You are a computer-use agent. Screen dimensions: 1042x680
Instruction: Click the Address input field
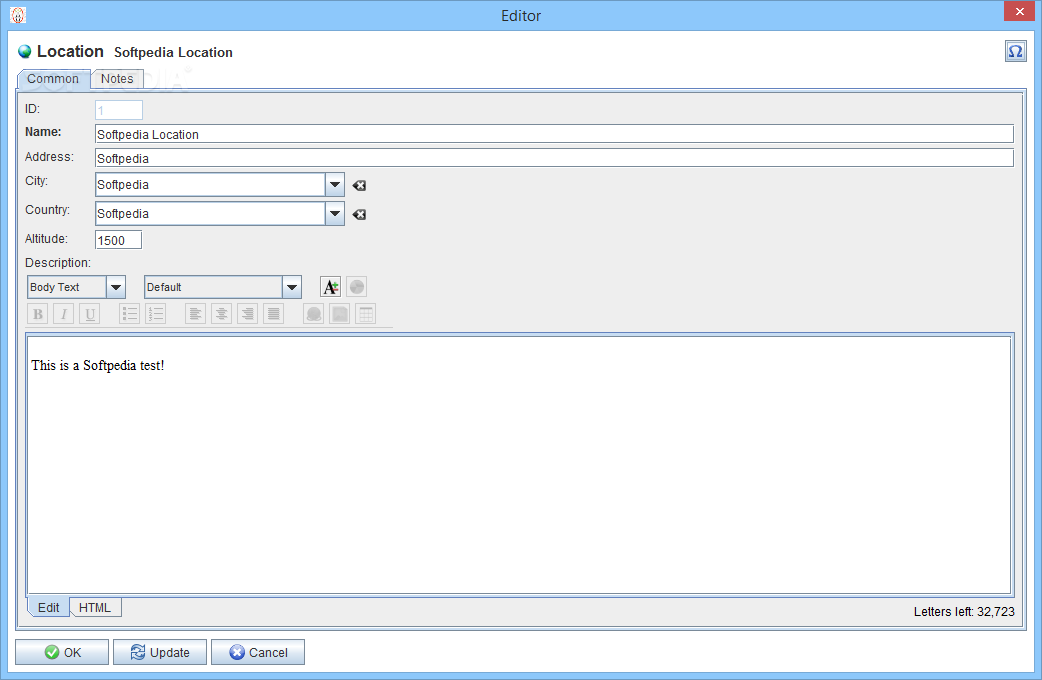pyautogui.click(x=554, y=158)
